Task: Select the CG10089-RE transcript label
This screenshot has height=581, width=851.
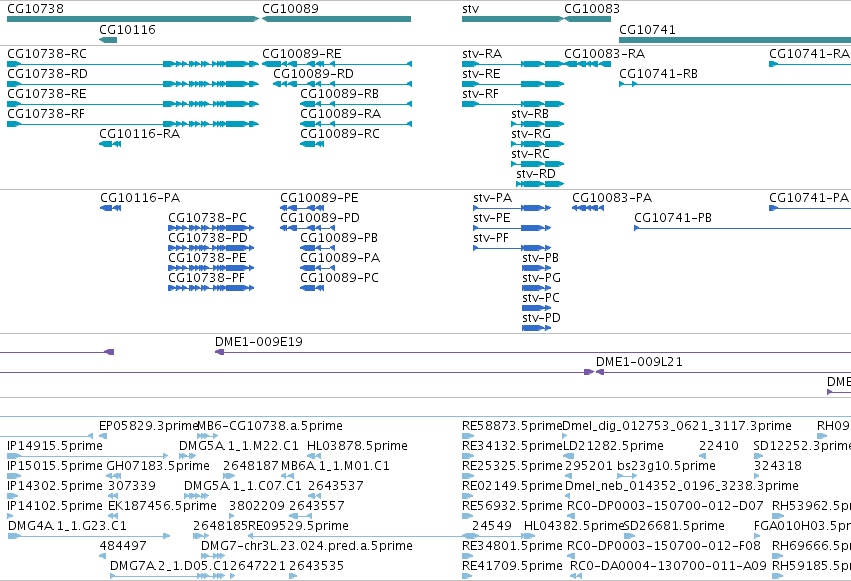Action: [x=302, y=54]
